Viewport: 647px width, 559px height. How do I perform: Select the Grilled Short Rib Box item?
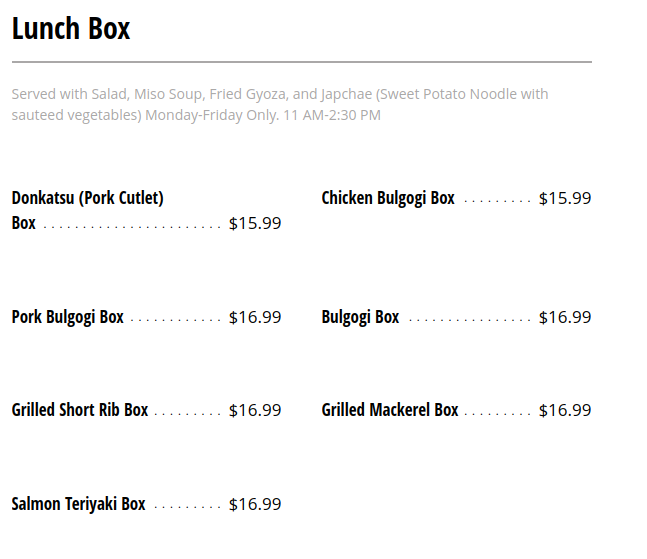tap(80, 410)
